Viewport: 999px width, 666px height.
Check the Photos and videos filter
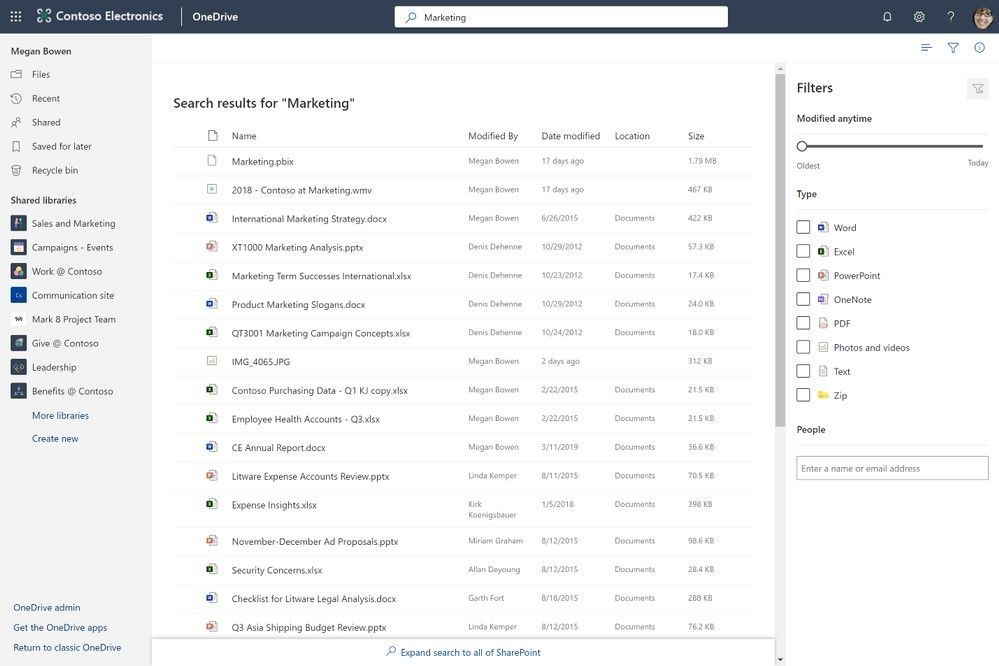pyautogui.click(x=803, y=347)
